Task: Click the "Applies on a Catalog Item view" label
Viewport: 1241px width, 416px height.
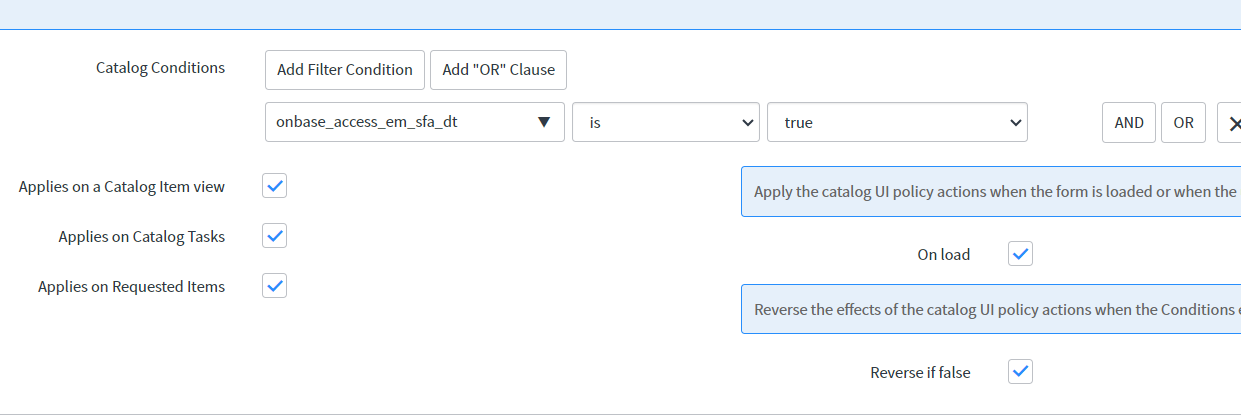Action: 122,187
